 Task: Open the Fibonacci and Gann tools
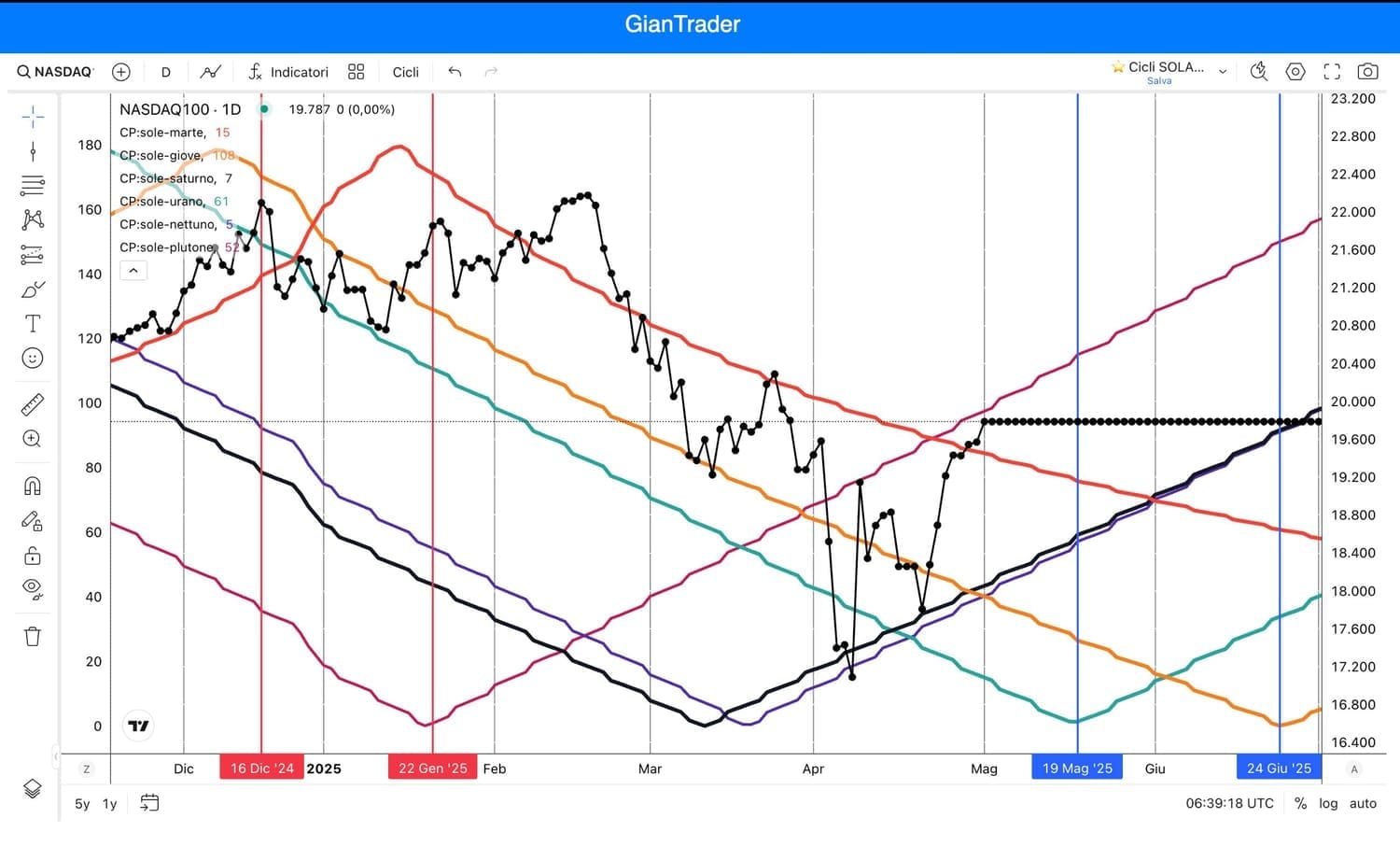tap(33, 185)
